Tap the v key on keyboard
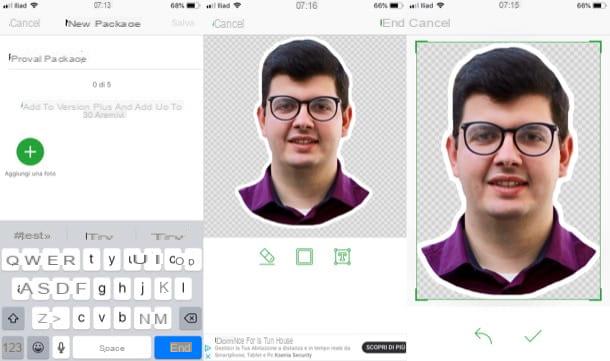 tap(102, 318)
